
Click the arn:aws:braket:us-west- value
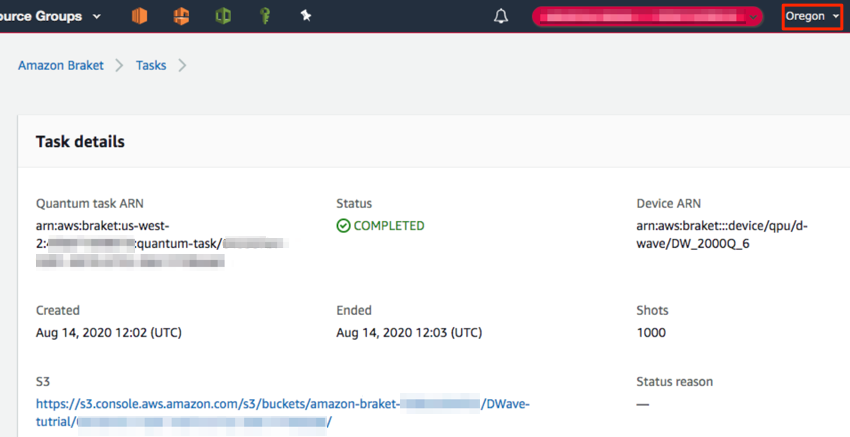(103, 226)
